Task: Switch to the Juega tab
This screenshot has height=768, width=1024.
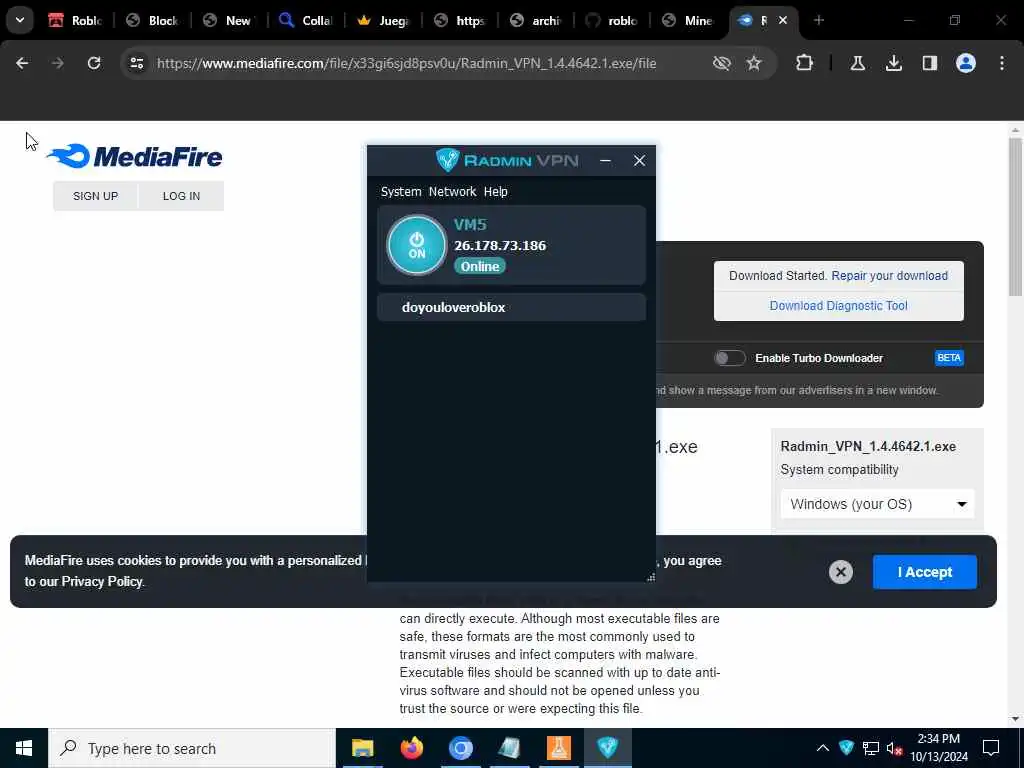Action: [383, 20]
